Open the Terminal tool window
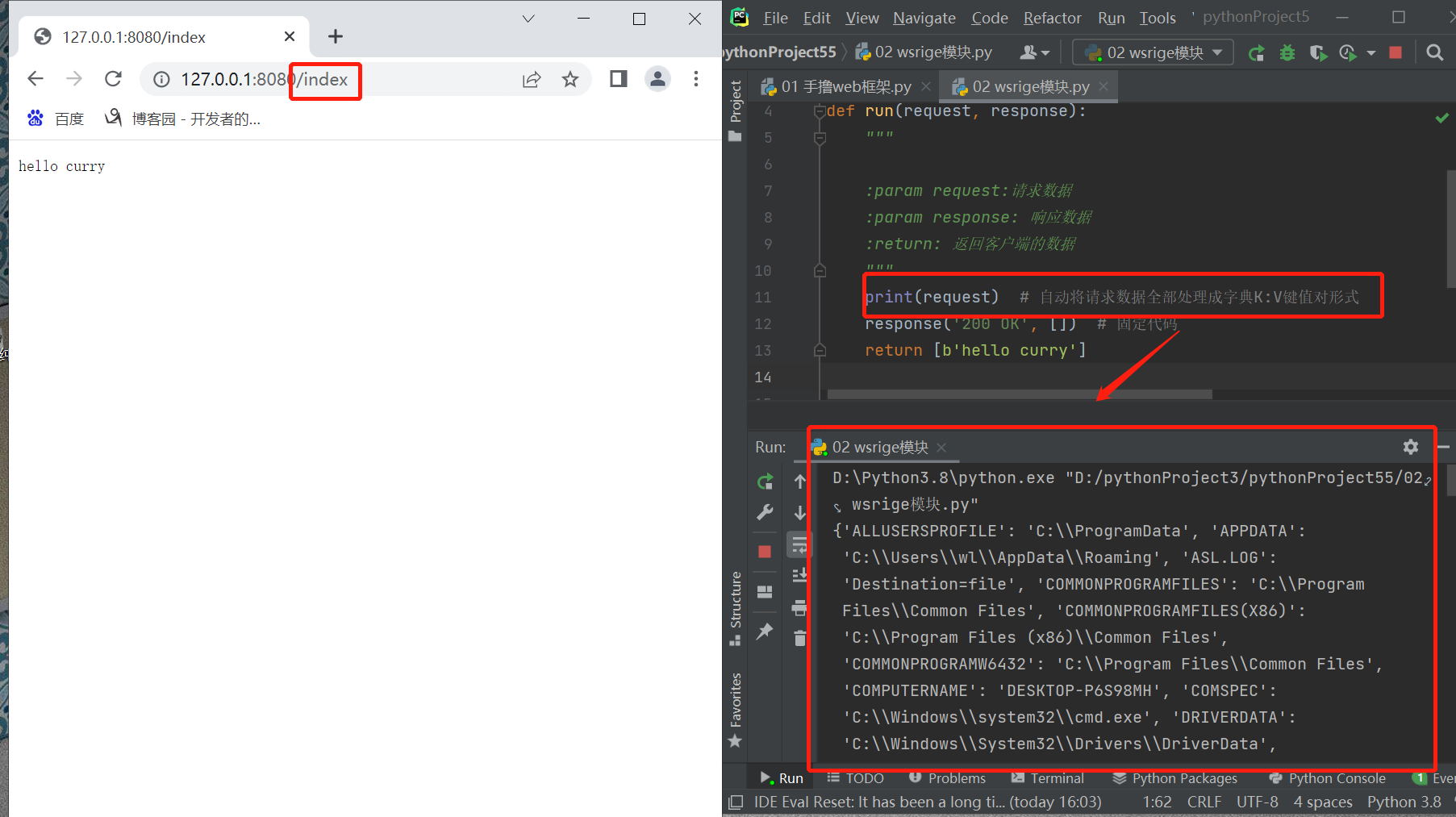Image resolution: width=1456 pixels, height=817 pixels. [x=1047, y=778]
